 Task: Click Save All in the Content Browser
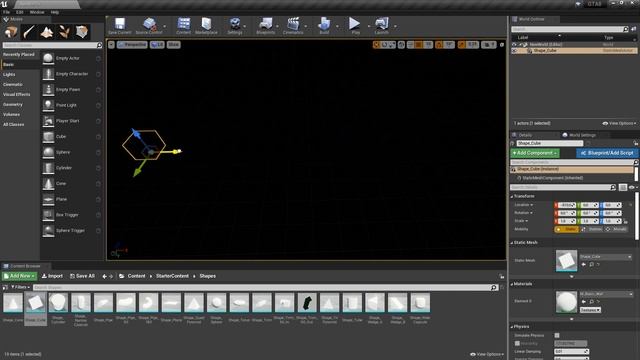pos(82,276)
